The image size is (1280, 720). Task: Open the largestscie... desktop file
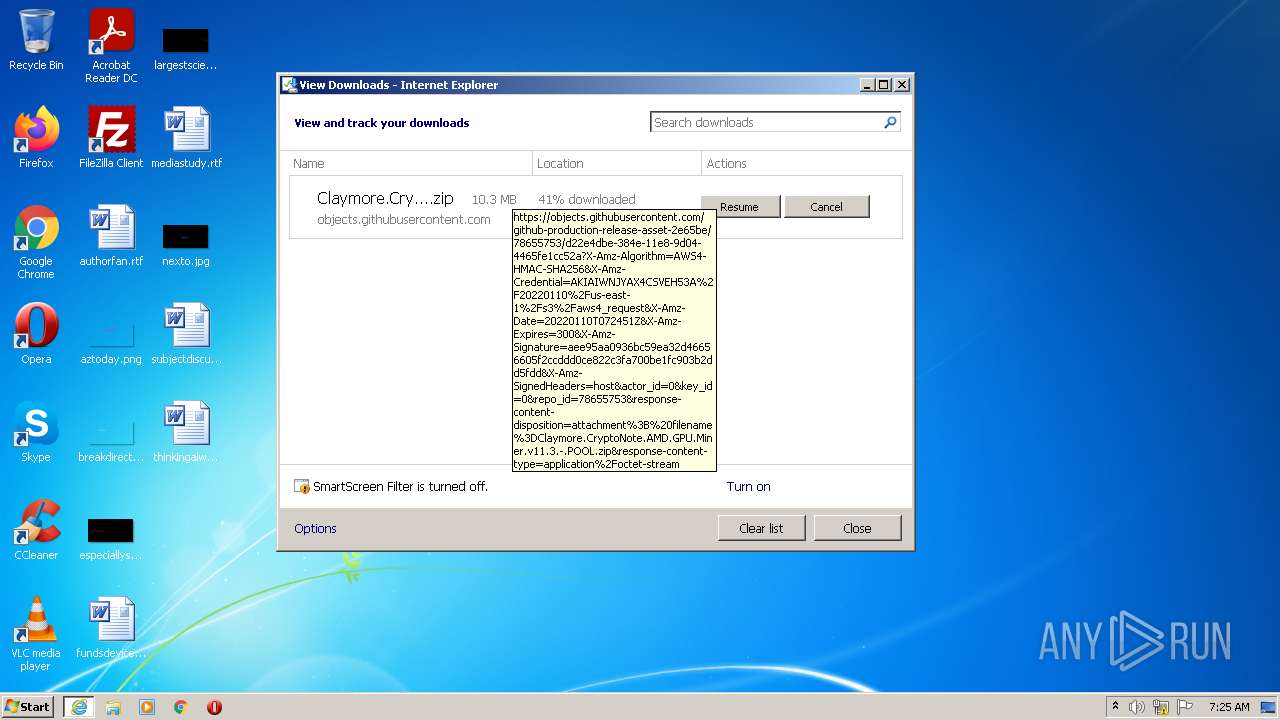pyautogui.click(x=185, y=47)
